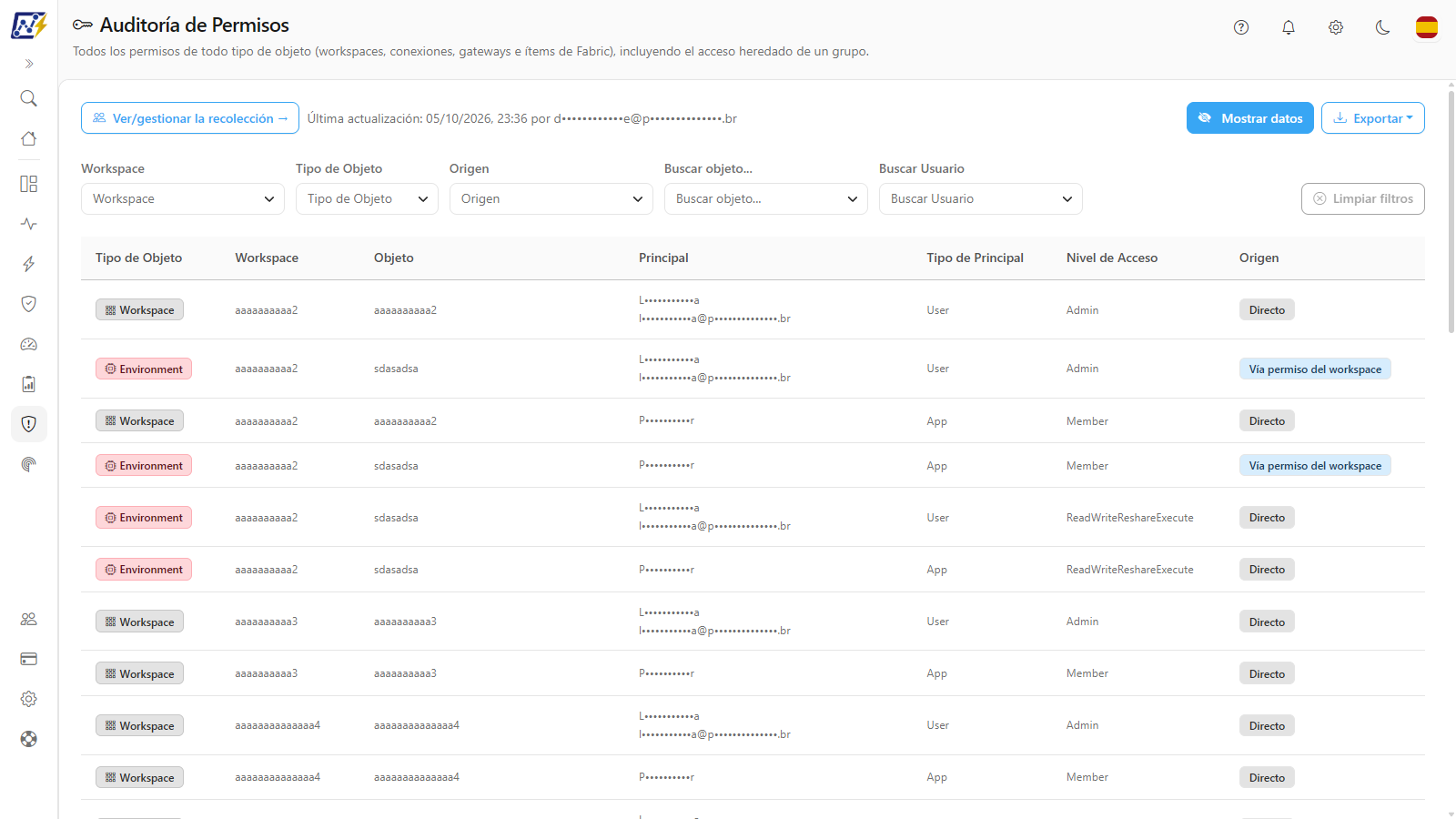
Task: Open the clipboard report sidebar icon
Action: (29, 384)
